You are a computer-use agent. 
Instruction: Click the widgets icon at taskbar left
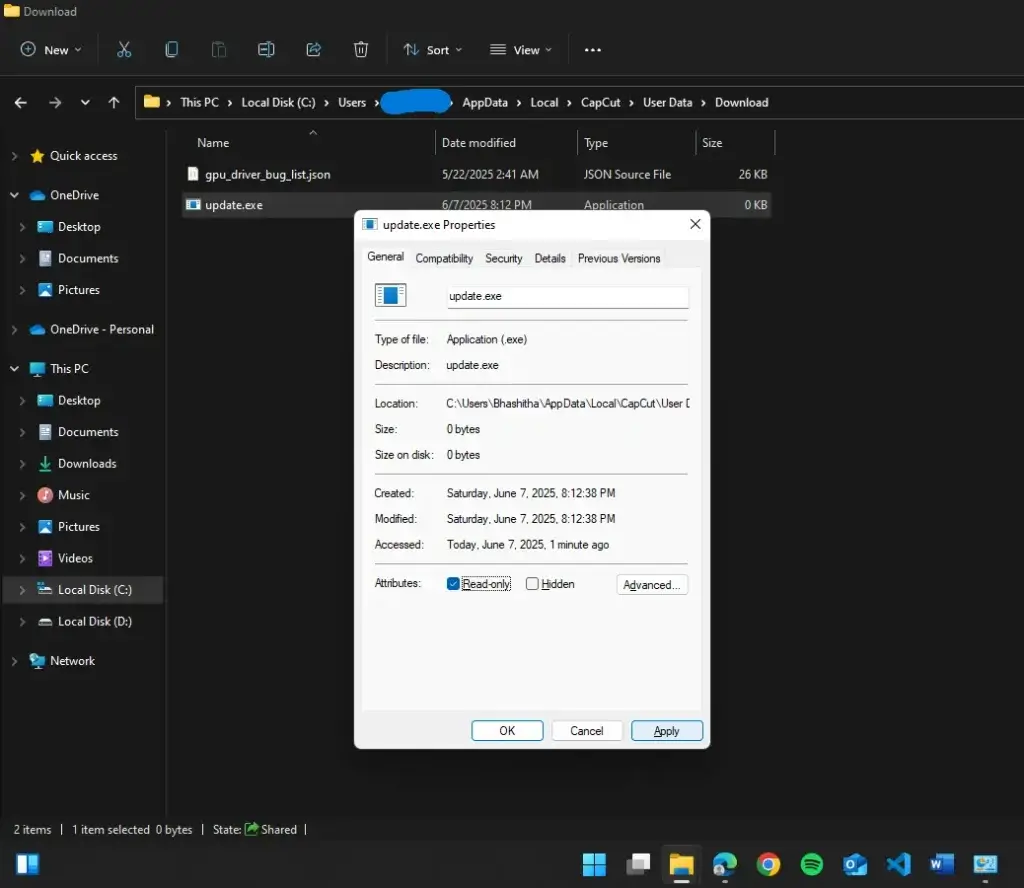27,864
